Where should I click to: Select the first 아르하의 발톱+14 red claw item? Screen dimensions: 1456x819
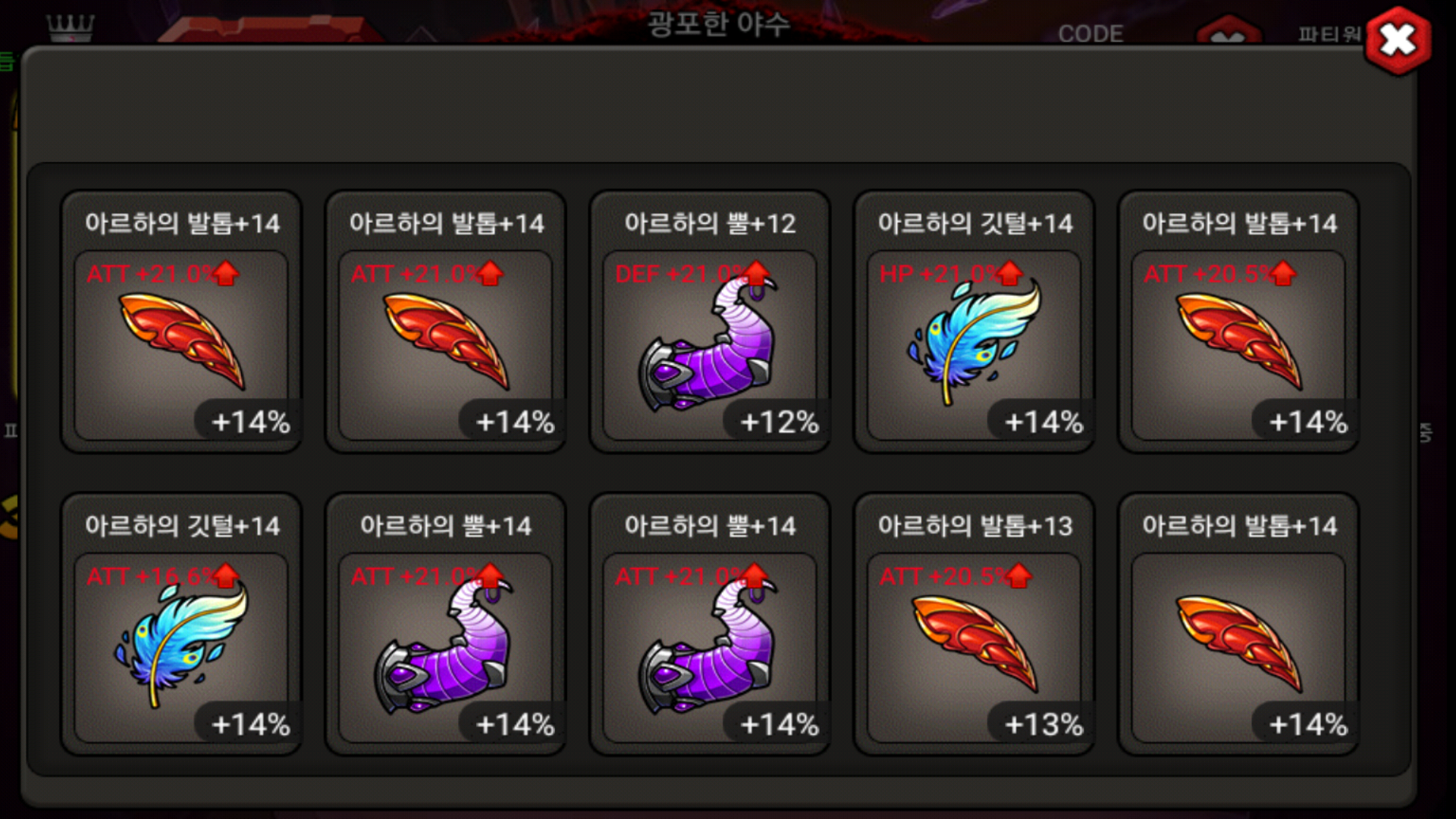pos(181,322)
